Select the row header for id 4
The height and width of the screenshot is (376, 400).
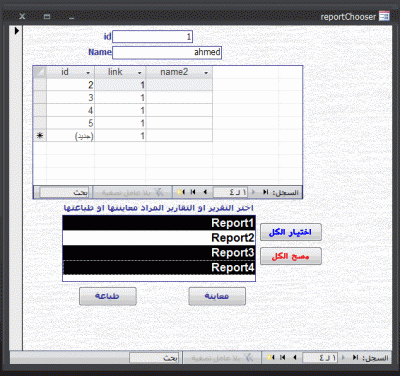point(40,110)
